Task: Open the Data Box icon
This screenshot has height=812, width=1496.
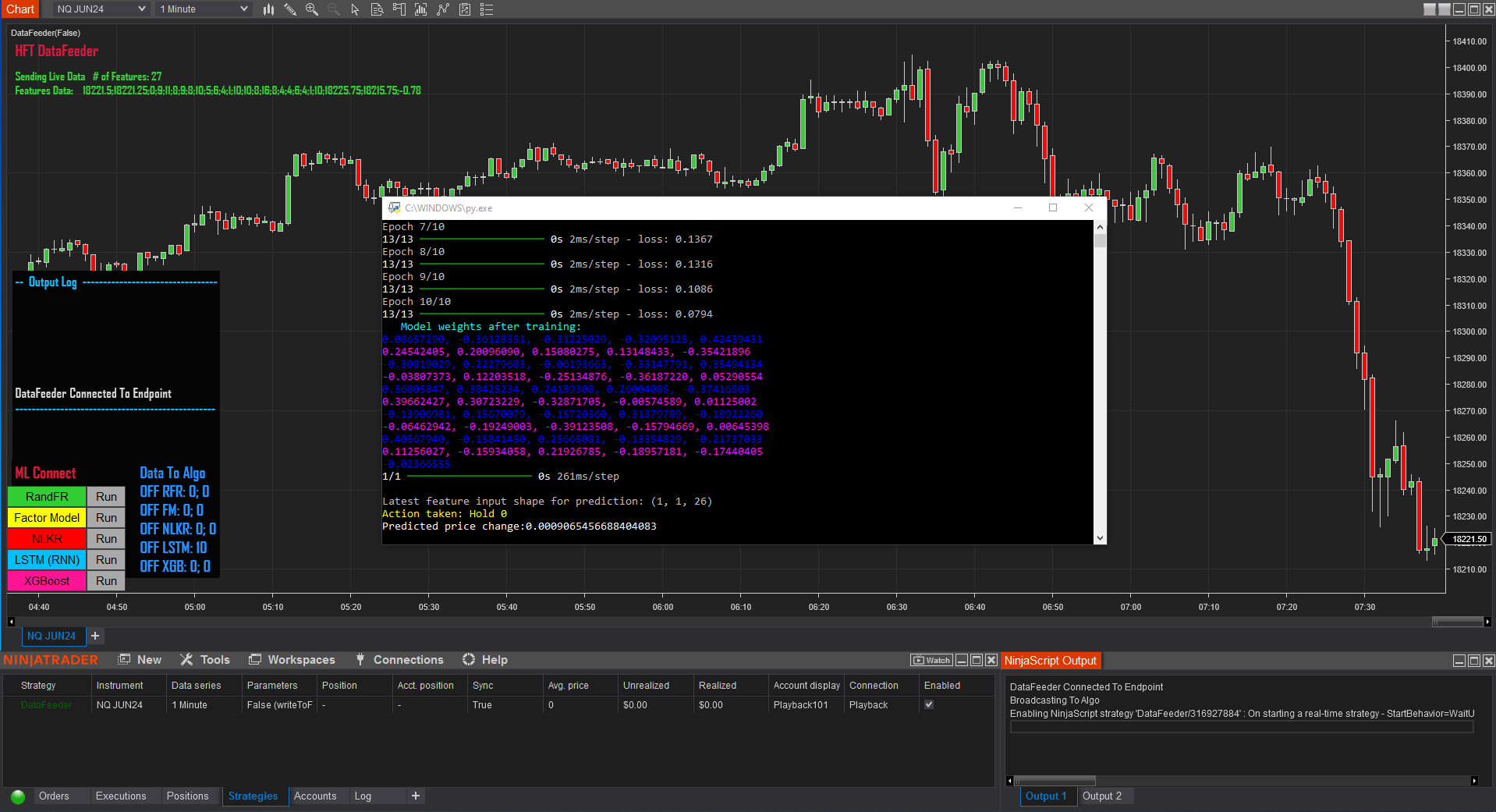Action: (377, 9)
